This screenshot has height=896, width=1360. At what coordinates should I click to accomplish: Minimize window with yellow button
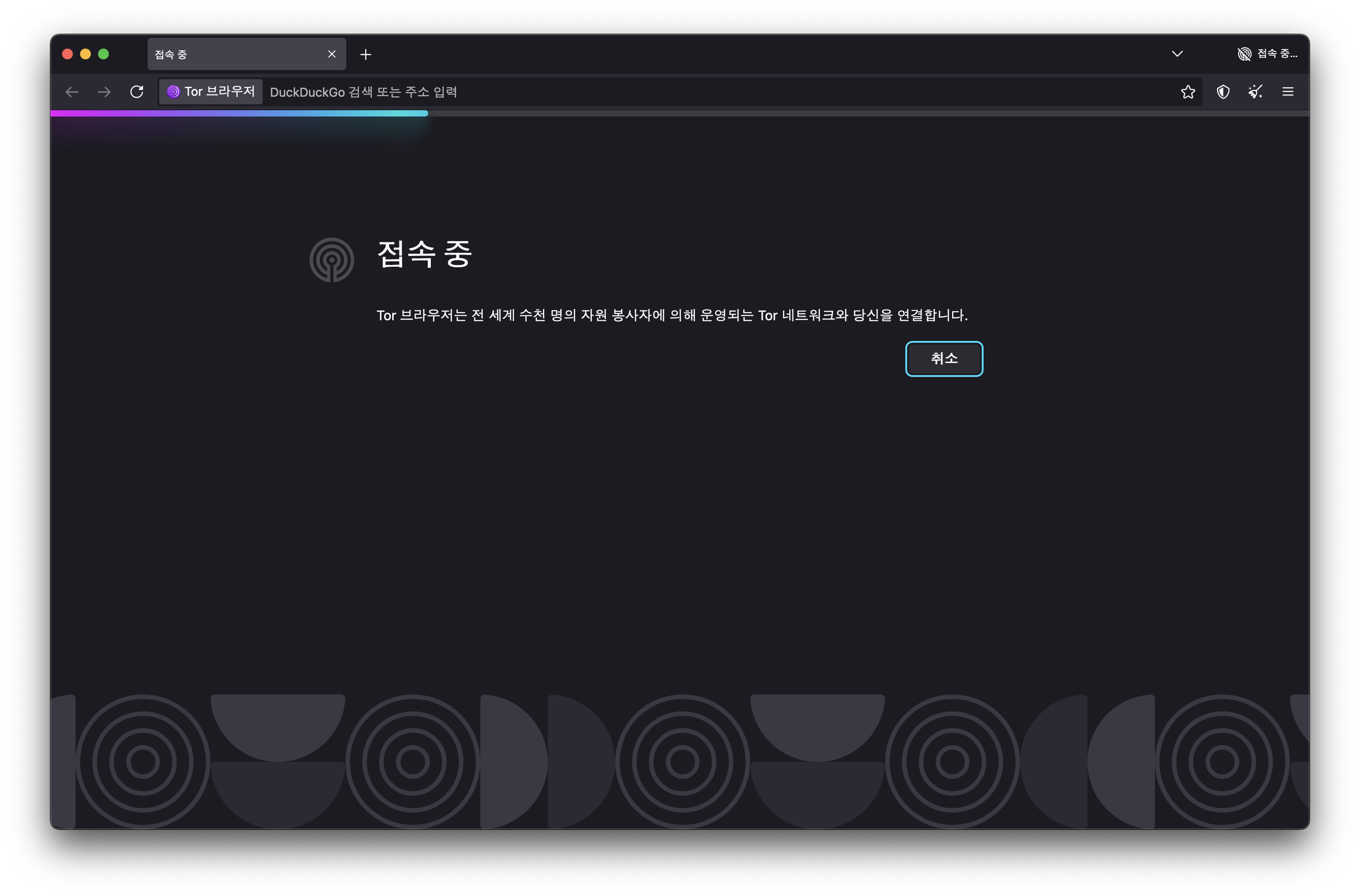[86, 54]
